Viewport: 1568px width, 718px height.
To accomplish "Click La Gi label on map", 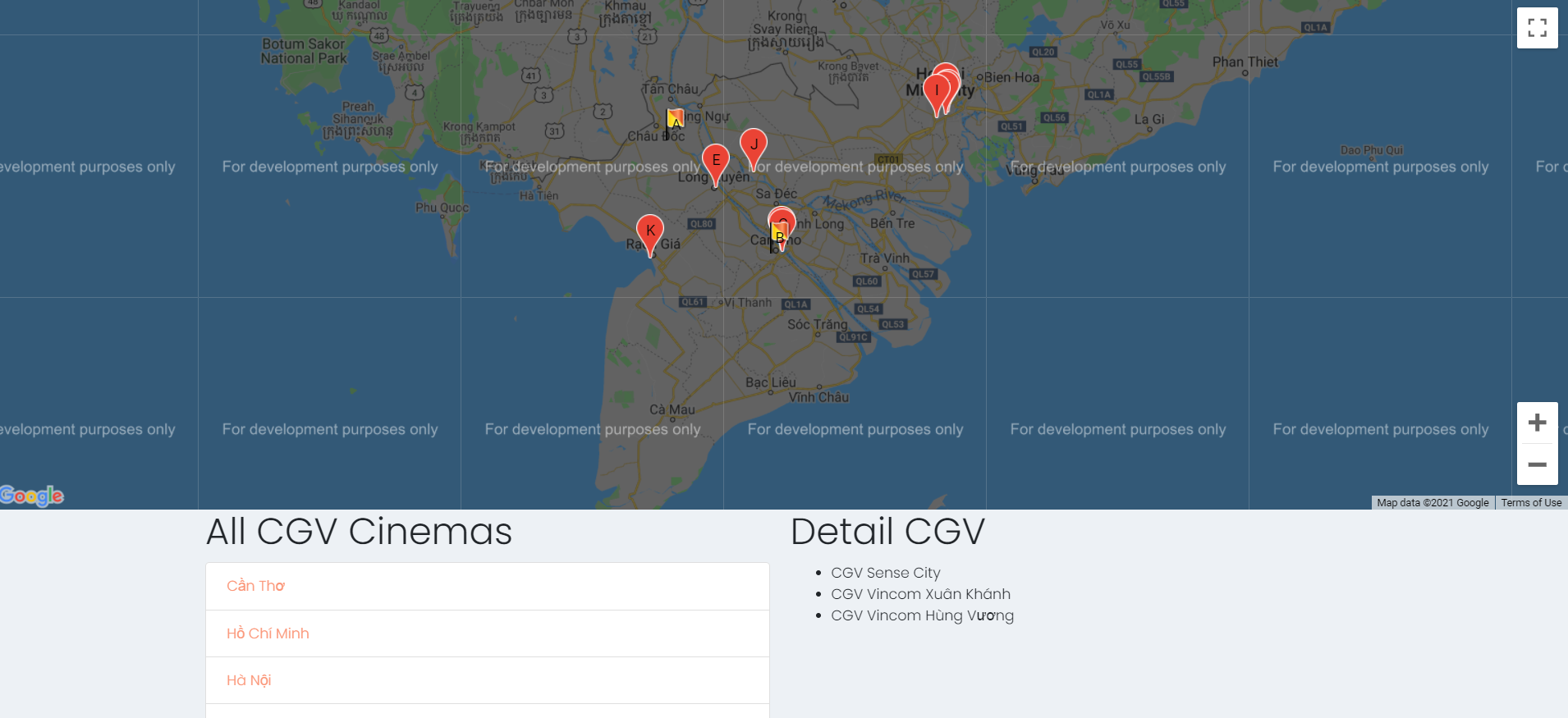I will coord(1148,119).
